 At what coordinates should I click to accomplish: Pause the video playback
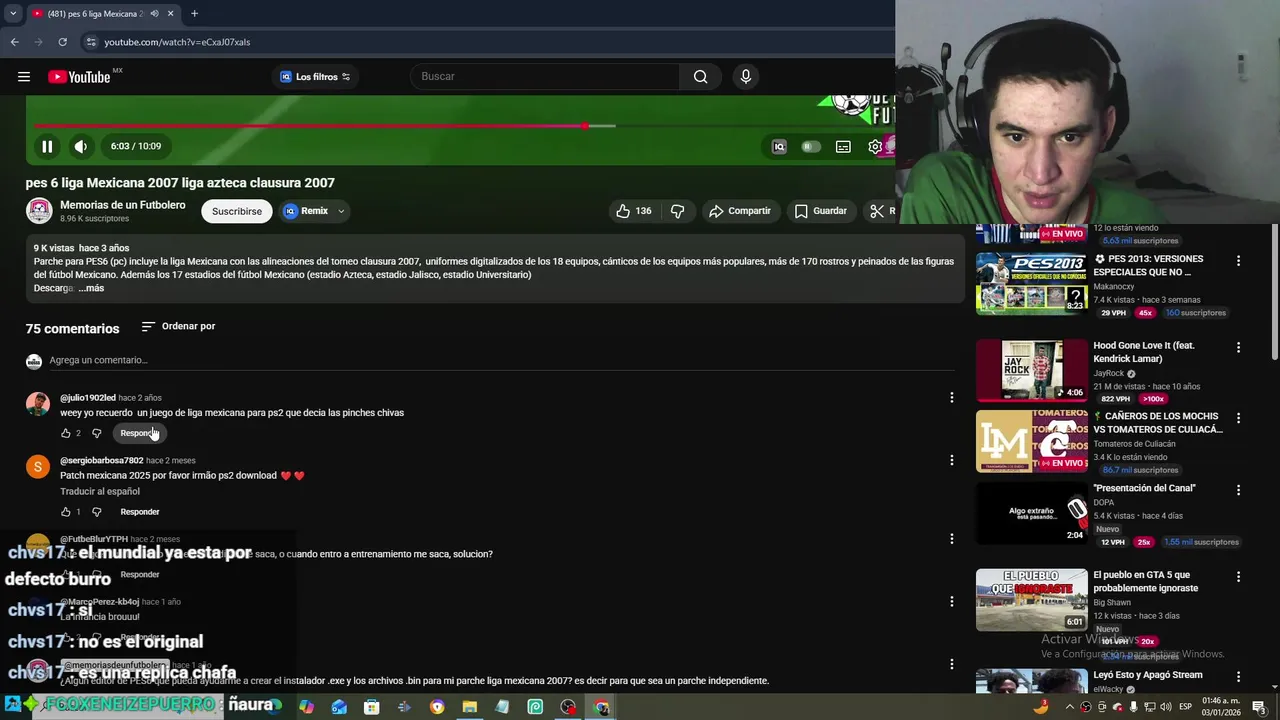[47, 146]
